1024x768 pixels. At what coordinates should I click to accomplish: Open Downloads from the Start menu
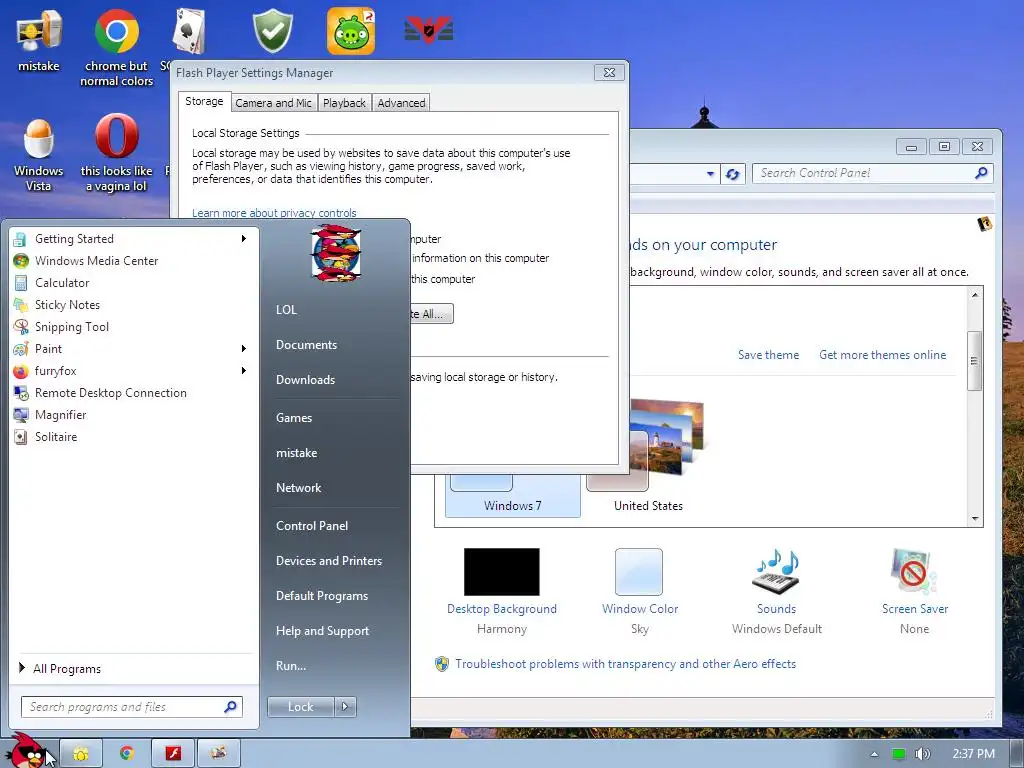(305, 380)
